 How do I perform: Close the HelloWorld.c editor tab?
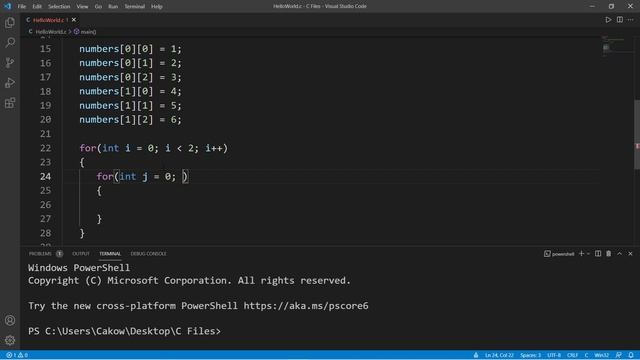tap(74, 20)
